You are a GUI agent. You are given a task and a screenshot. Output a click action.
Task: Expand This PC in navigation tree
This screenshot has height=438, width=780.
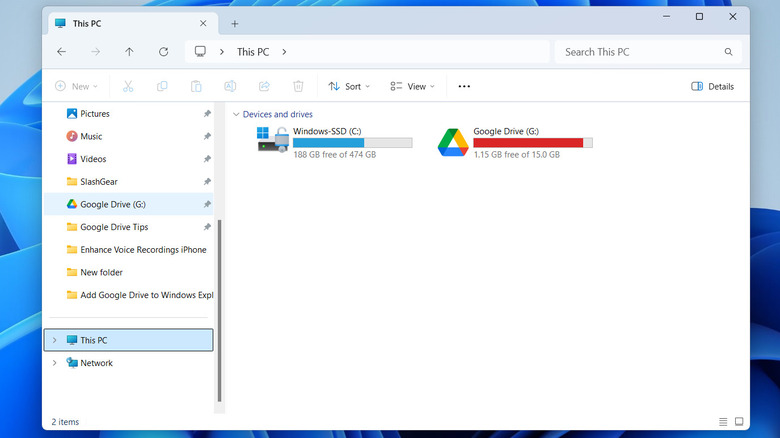(55, 340)
